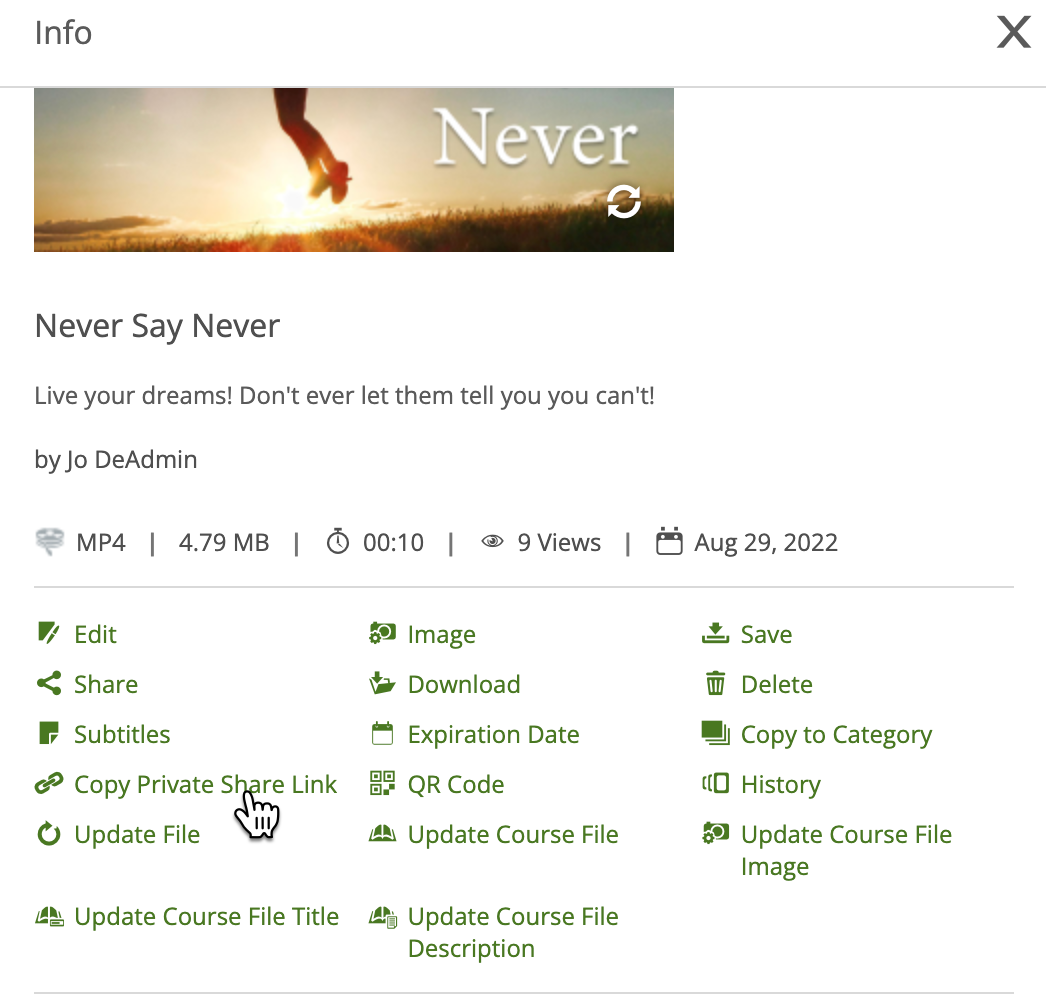Click the '00:10' duration value

click(x=393, y=542)
